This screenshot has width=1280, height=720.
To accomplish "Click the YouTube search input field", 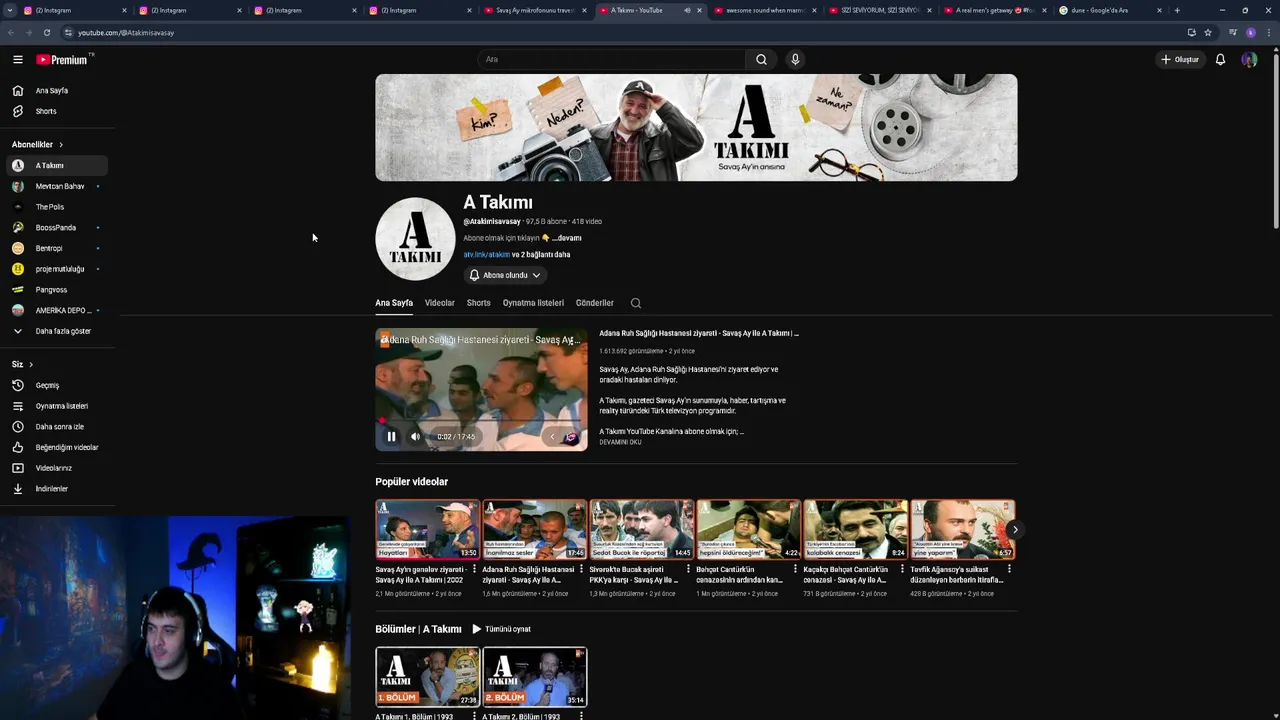I will [611, 59].
